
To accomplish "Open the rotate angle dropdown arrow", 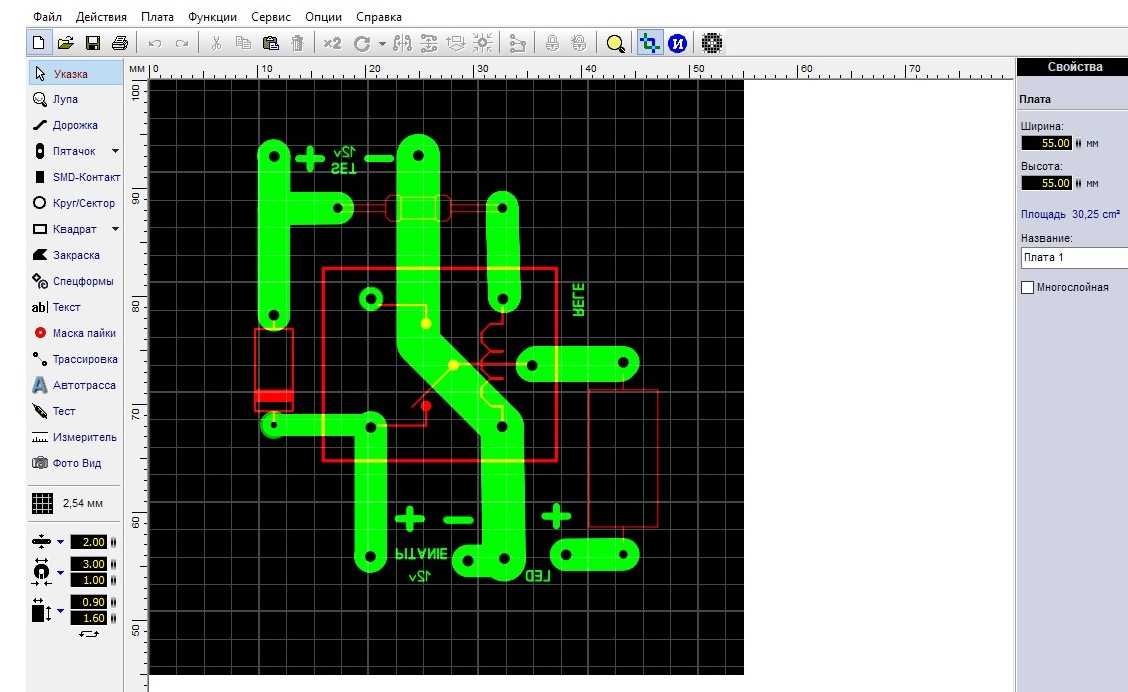I will (382, 44).
